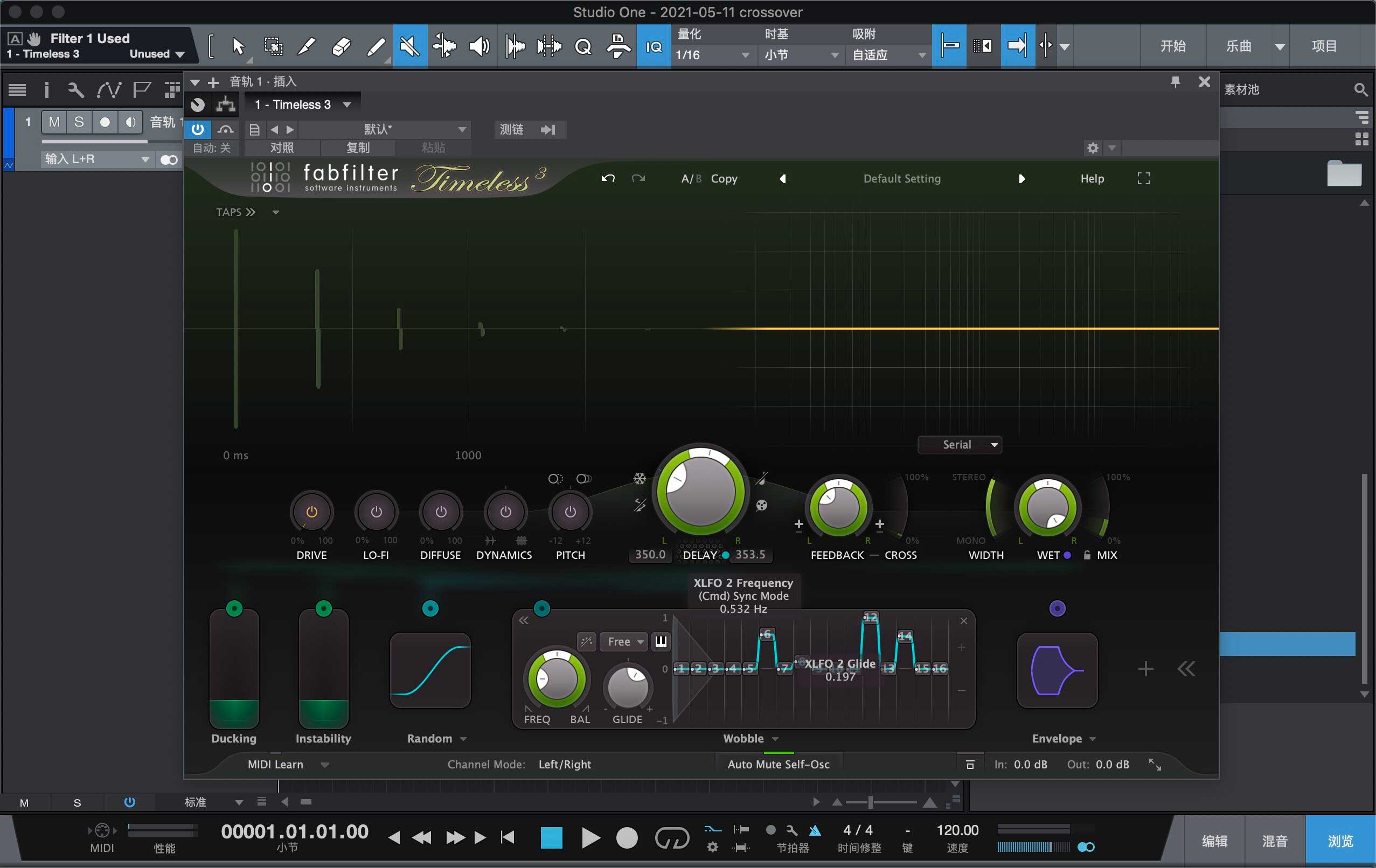Toggle monitor on track 1
1376x868 pixels.
point(130,122)
